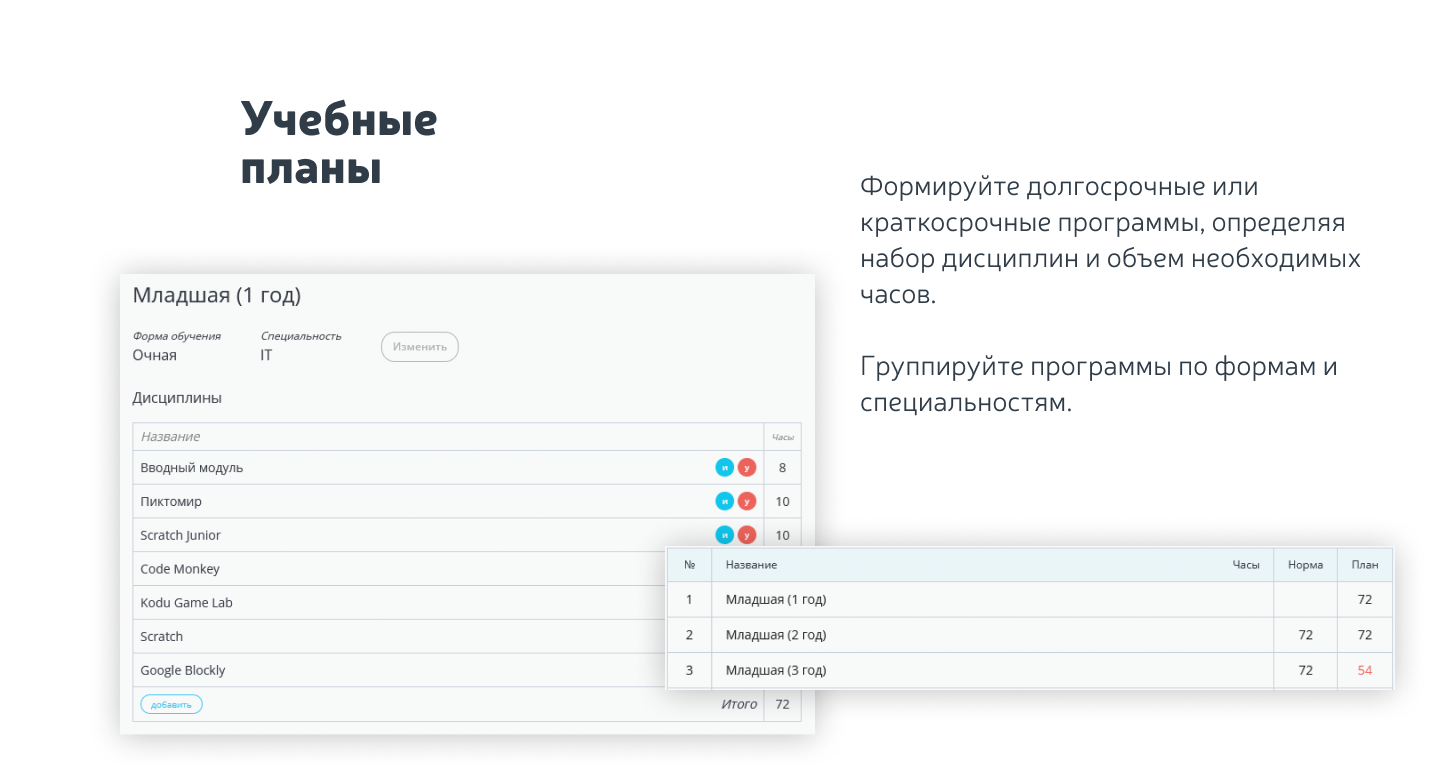Click the Очная value under Форма обучения
Viewport: 1440px width, 780px height.
click(155, 355)
